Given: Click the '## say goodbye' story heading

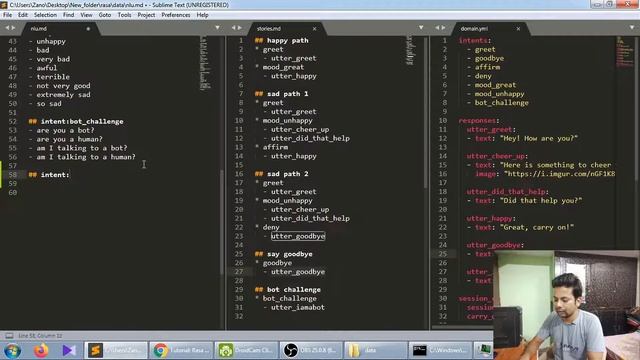Looking at the screenshot, I should point(284,254).
